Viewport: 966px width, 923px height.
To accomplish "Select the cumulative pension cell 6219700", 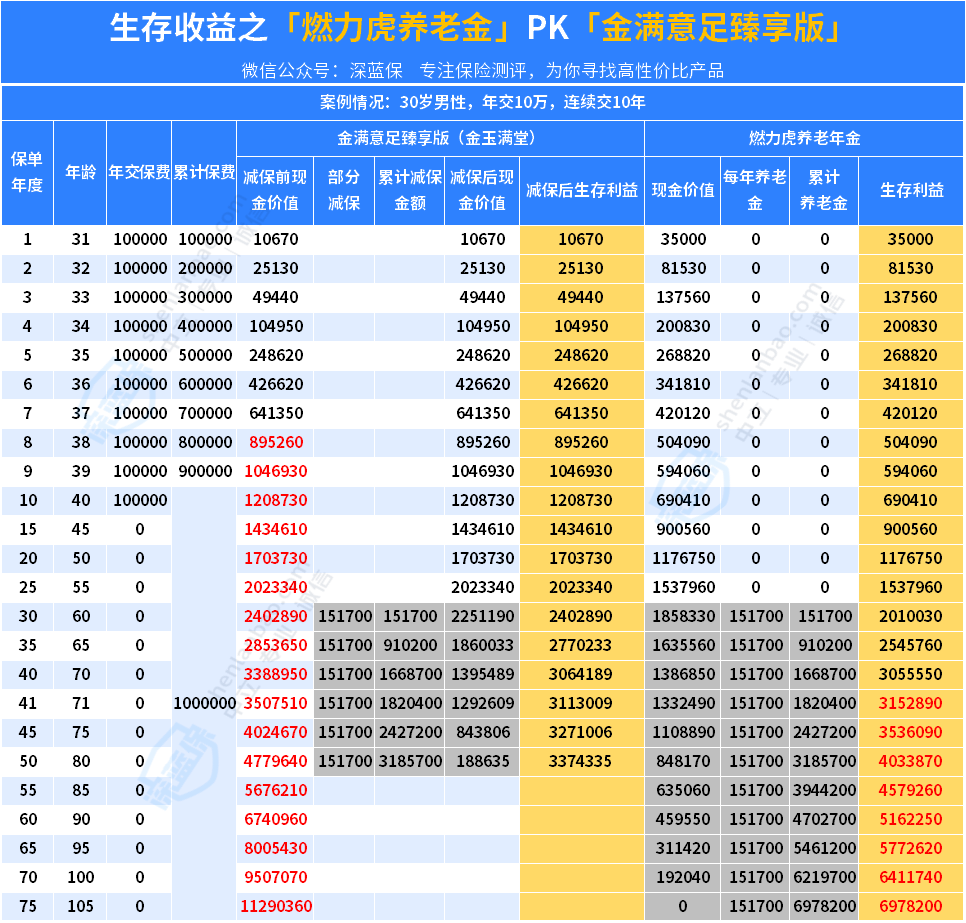I will pyautogui.click(x=824, y=877).
